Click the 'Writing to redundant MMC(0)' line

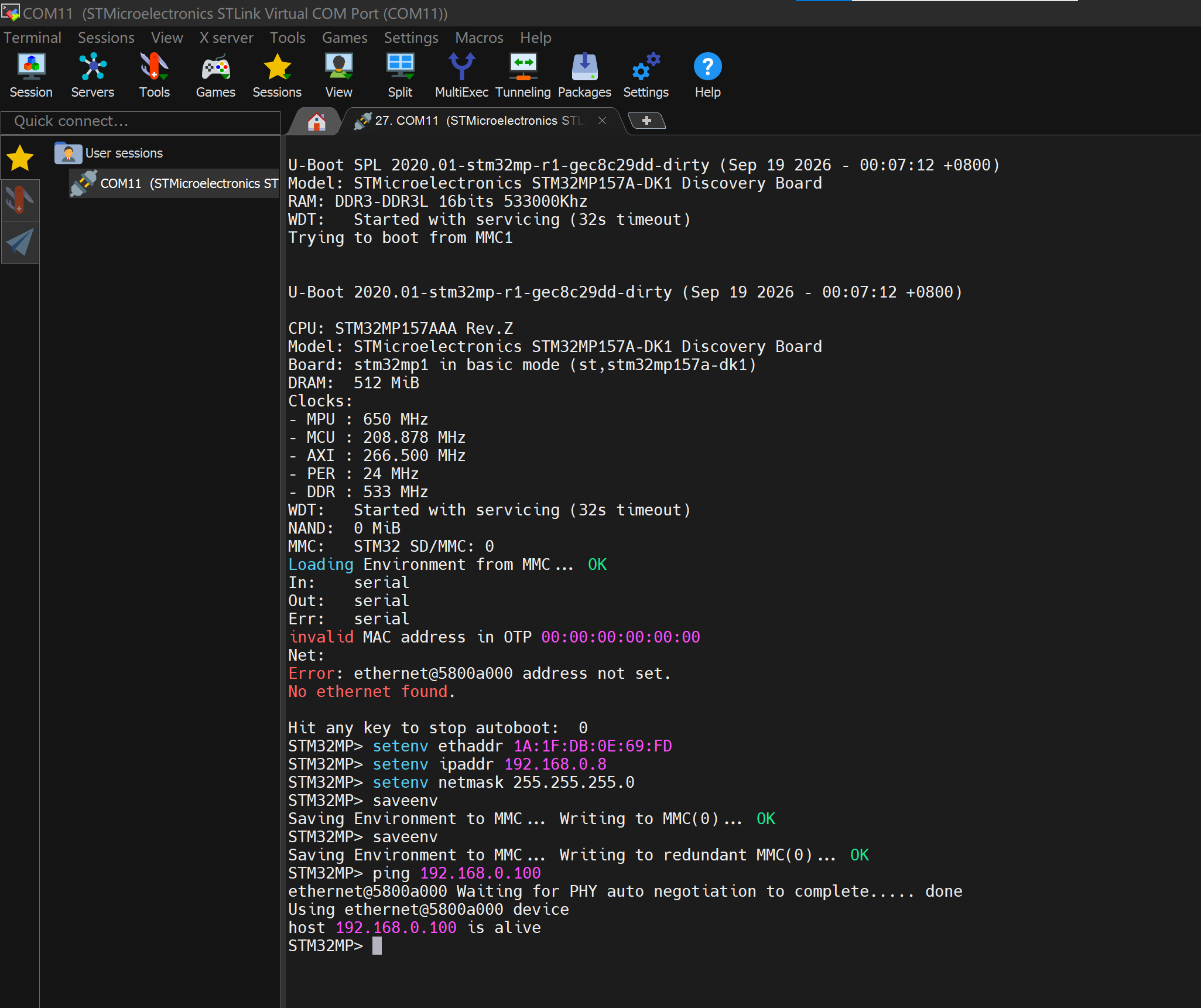tap(579, 855)
